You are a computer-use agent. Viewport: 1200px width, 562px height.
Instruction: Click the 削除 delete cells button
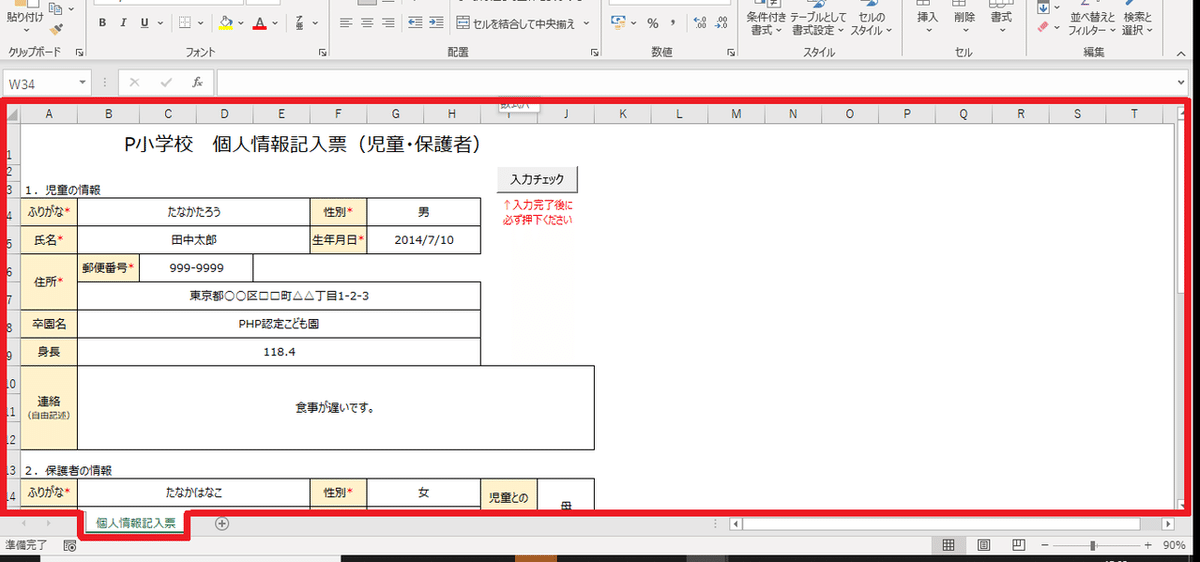click(x=964, y=18)
